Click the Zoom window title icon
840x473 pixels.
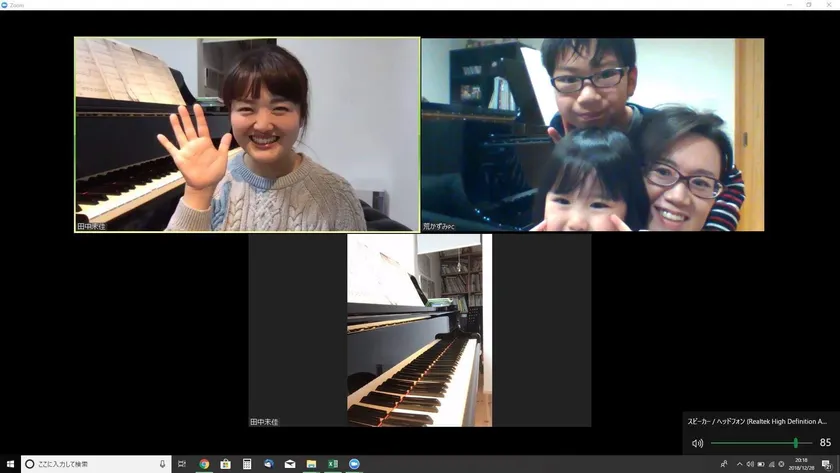click(x=4, y=5)
